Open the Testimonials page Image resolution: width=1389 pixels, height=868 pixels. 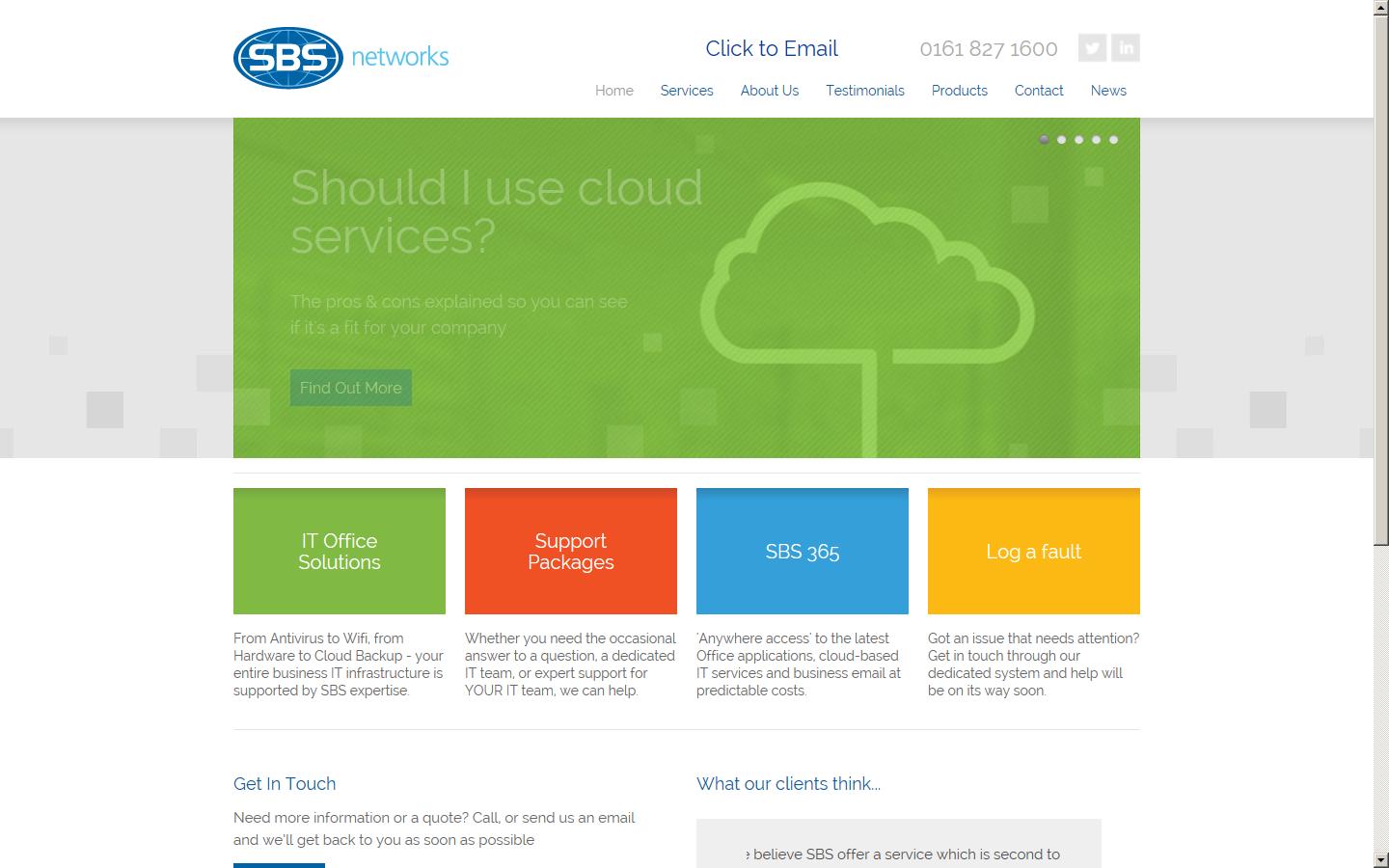pos(864,91)
